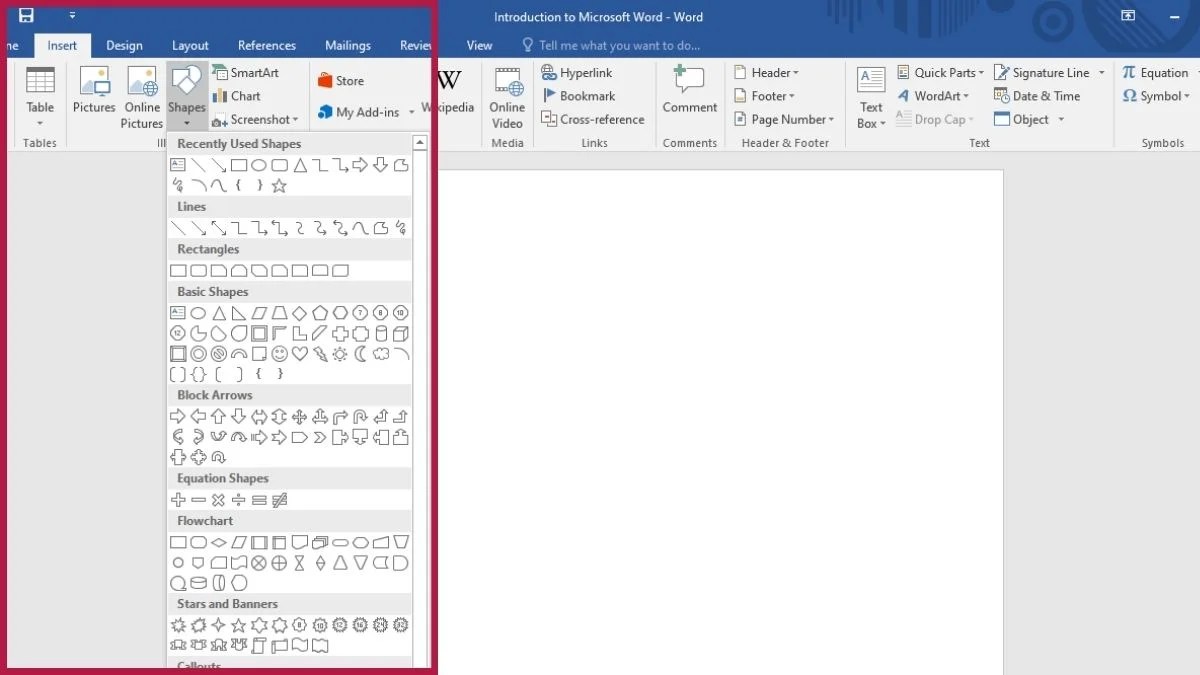Open Online Pictures

click(142, 96)
